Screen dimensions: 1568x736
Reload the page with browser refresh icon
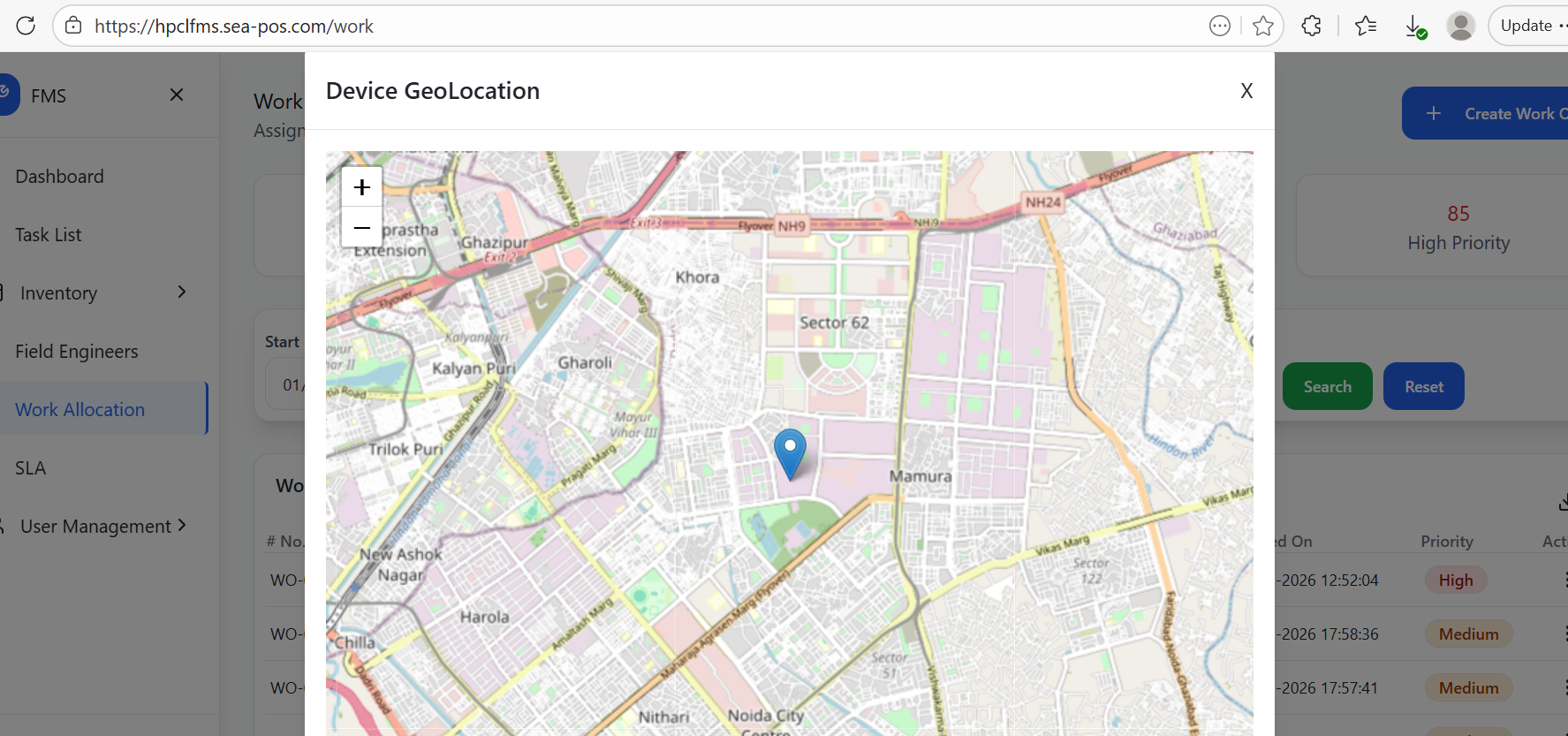click(26, 26)
